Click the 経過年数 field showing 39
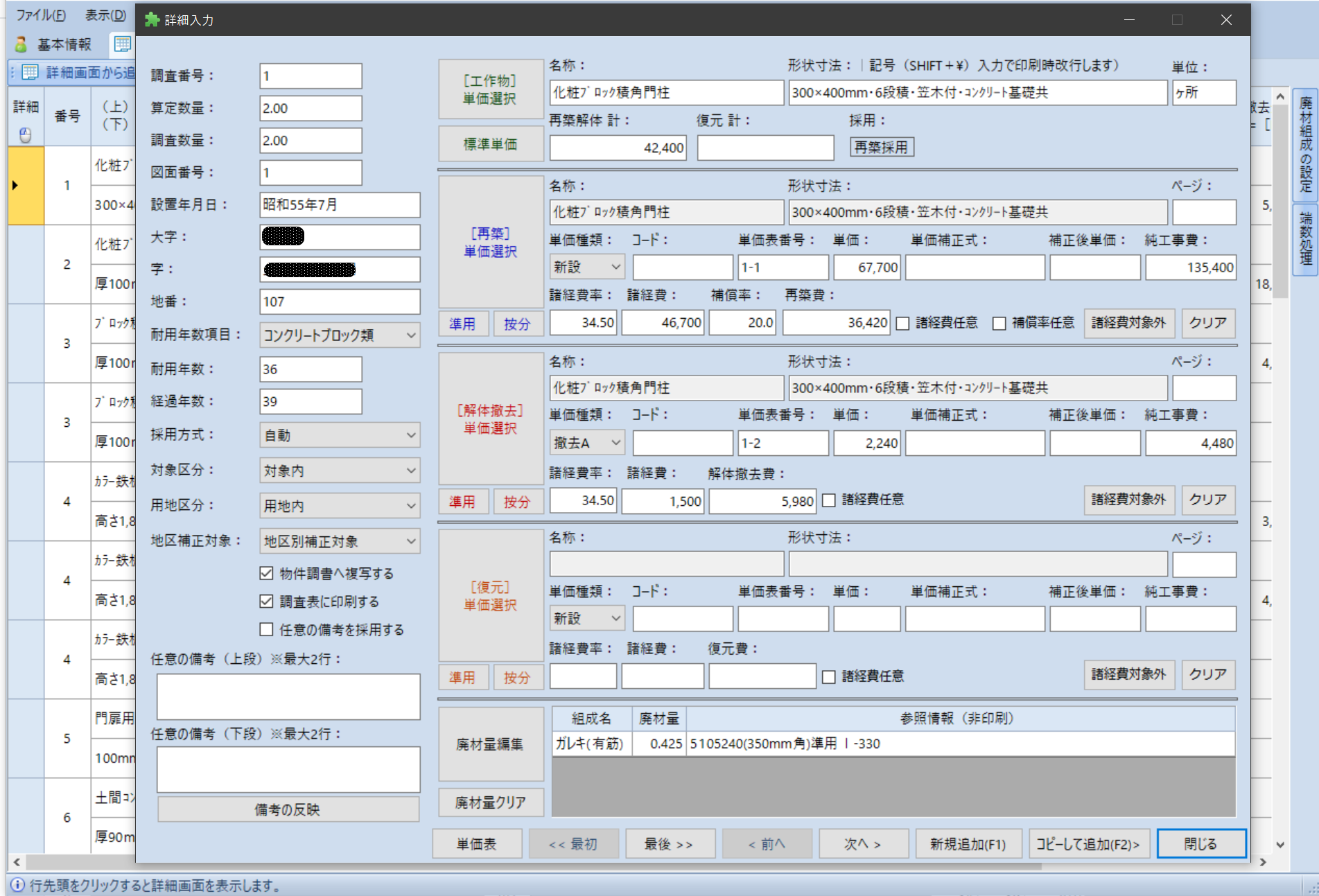Viewport: 1319px width, 896px height. coord(311,401)
